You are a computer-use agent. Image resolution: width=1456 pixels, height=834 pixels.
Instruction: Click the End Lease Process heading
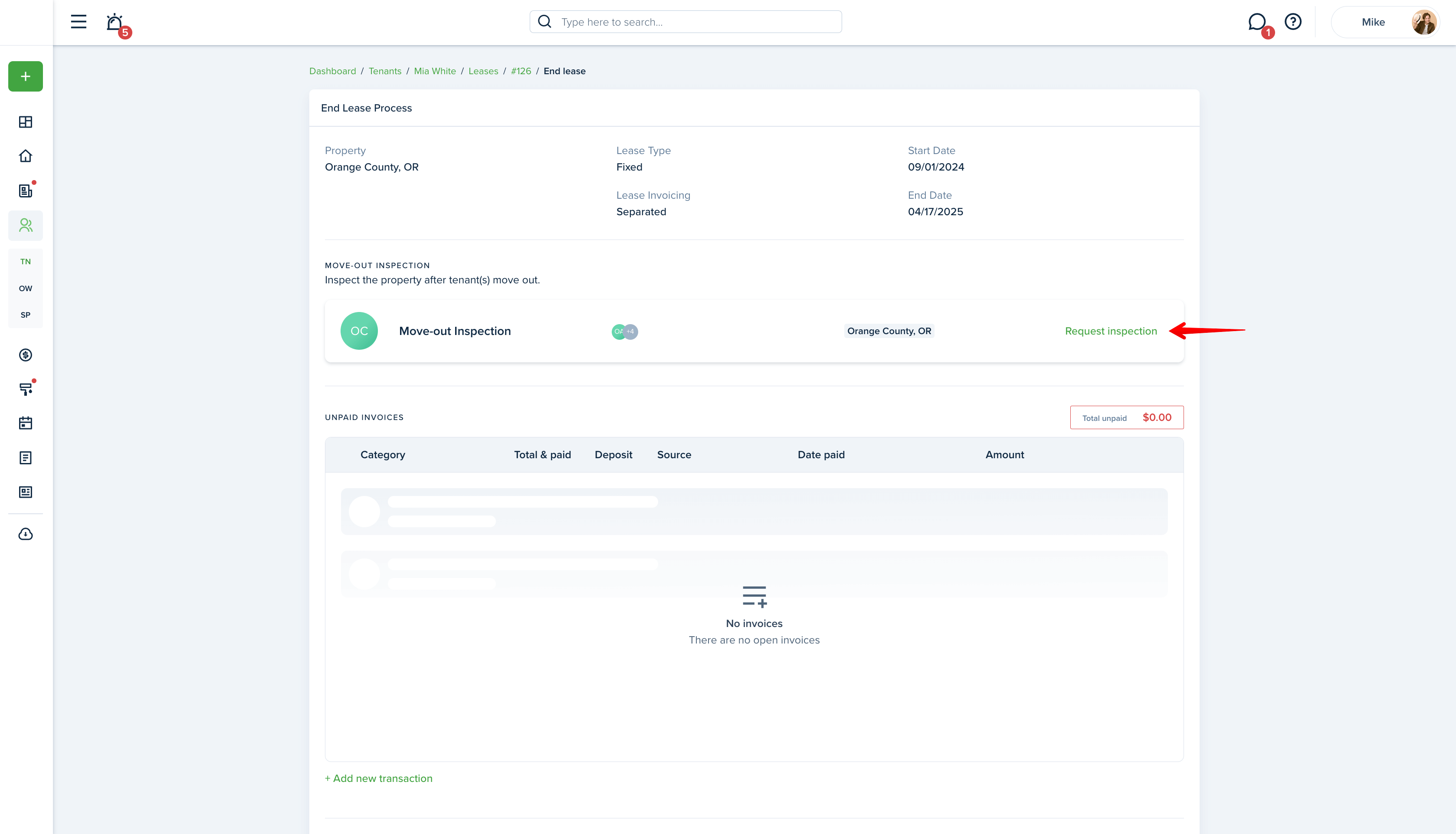pos(367,108)
